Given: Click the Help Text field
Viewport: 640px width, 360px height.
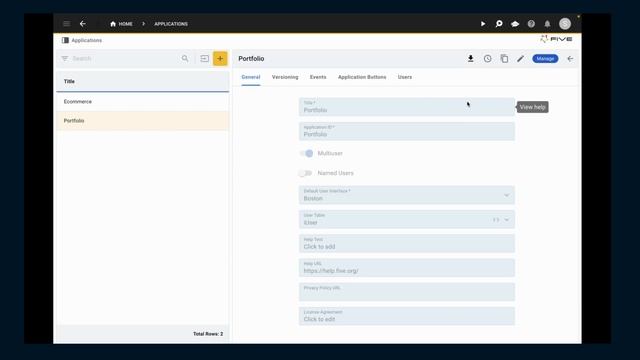Looking at the screenshot, I should coord(407,244).
